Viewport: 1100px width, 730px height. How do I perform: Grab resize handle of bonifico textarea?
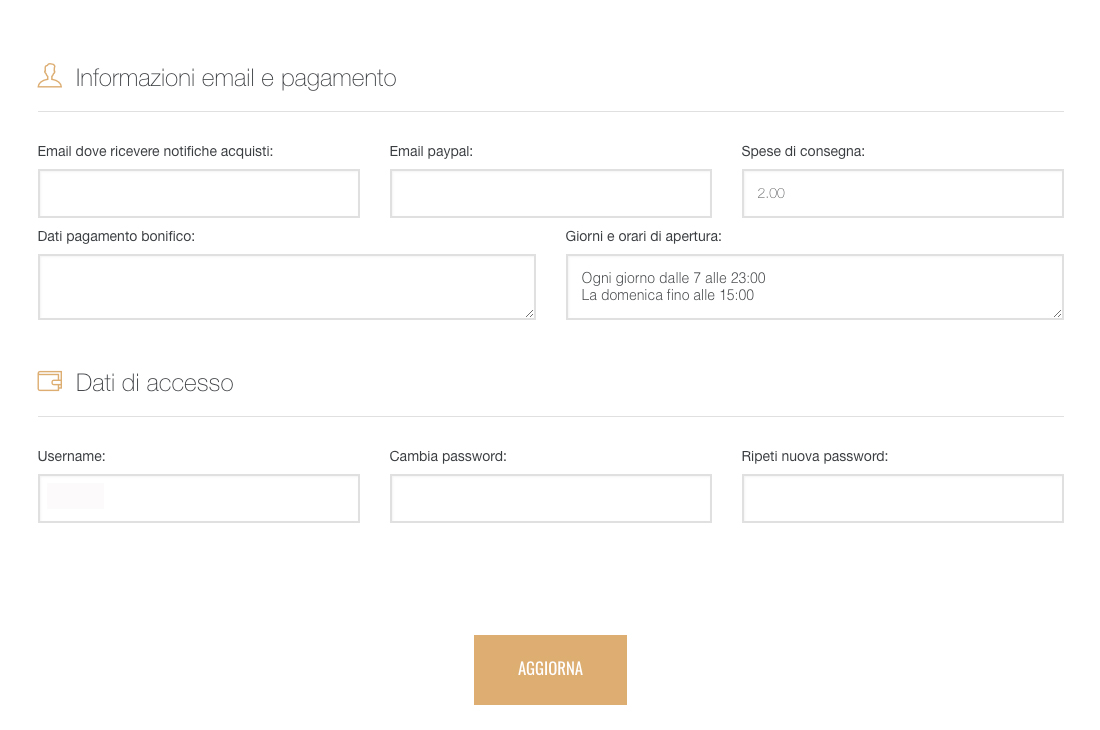(x=530, y=313)
